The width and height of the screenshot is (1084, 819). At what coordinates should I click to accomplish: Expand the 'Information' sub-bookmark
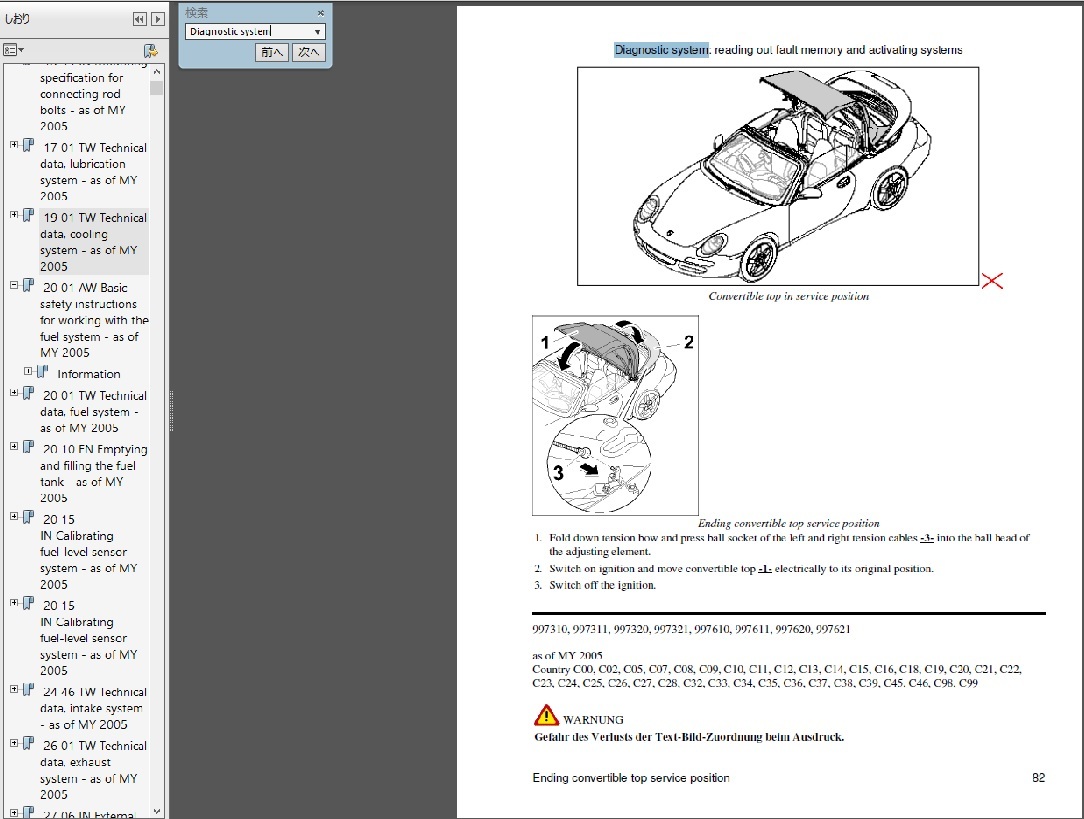[28, 371]
